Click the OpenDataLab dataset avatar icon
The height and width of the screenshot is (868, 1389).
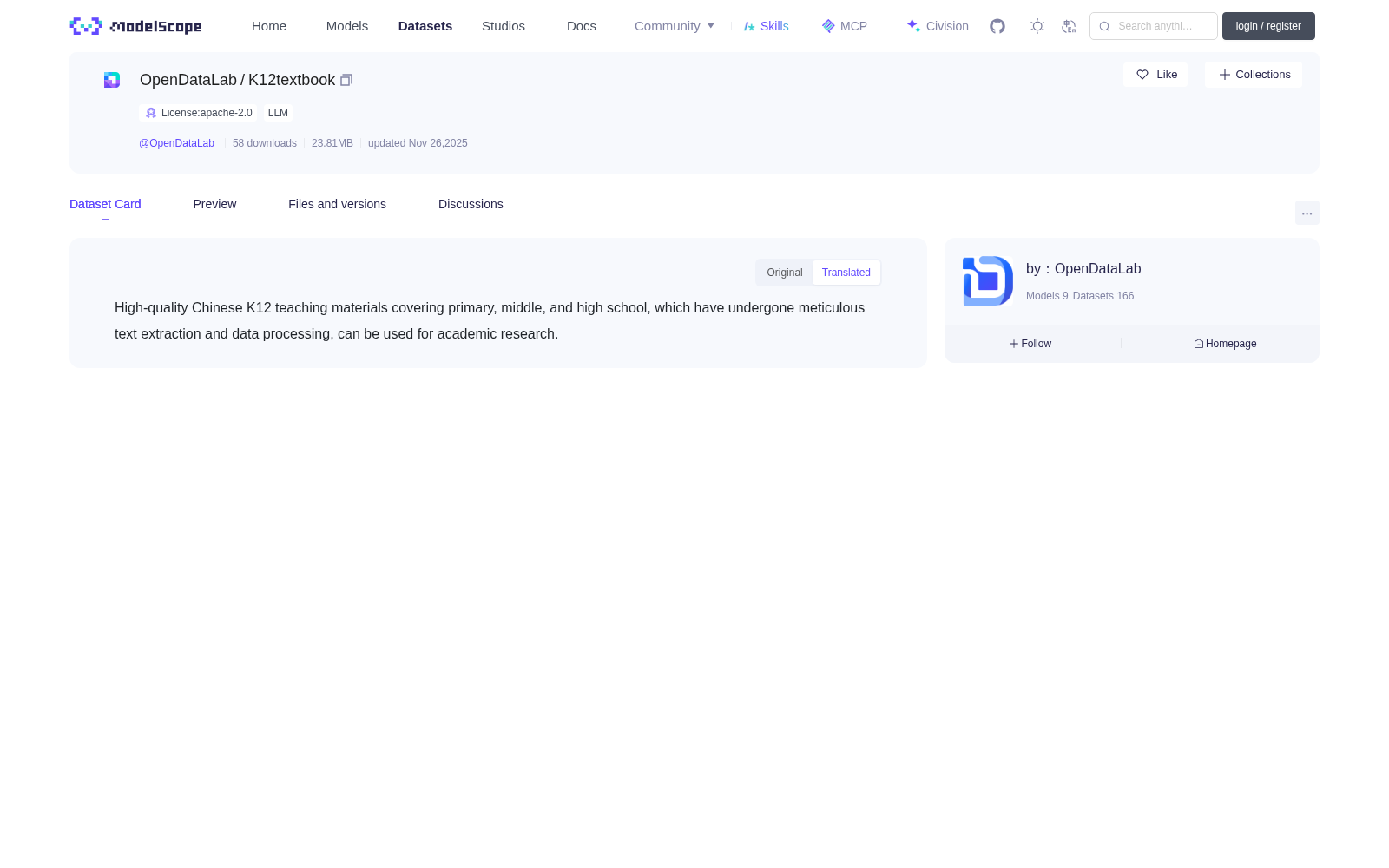tap(112, 80)
